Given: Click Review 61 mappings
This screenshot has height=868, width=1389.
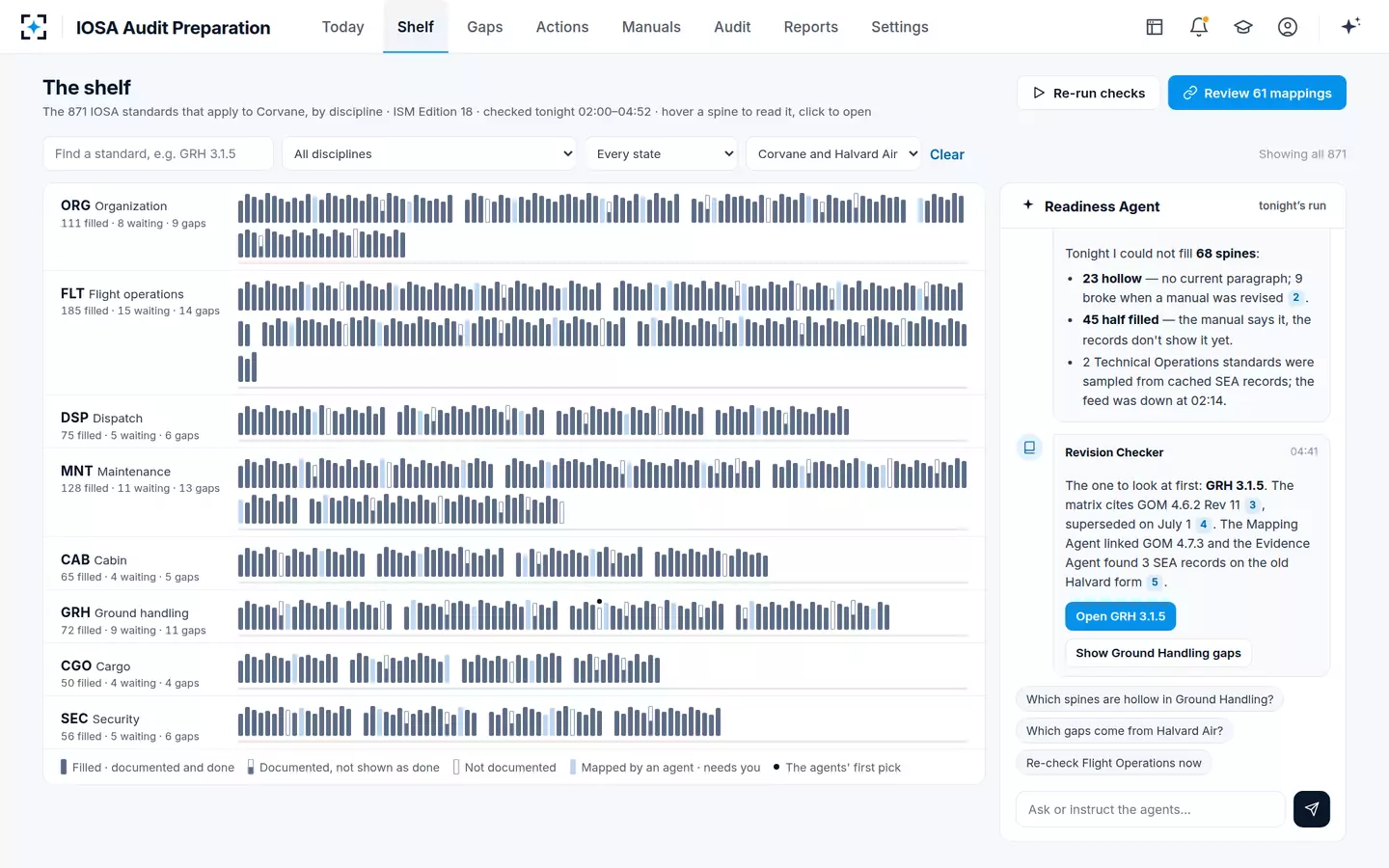Looking at the screenshot, I should point(1257,93).
